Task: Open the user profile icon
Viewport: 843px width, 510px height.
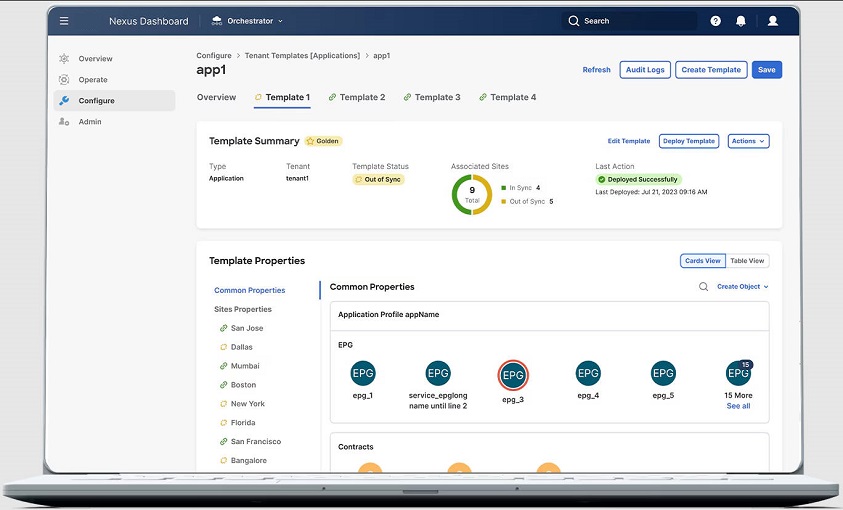Action: [x=772, y=21]
